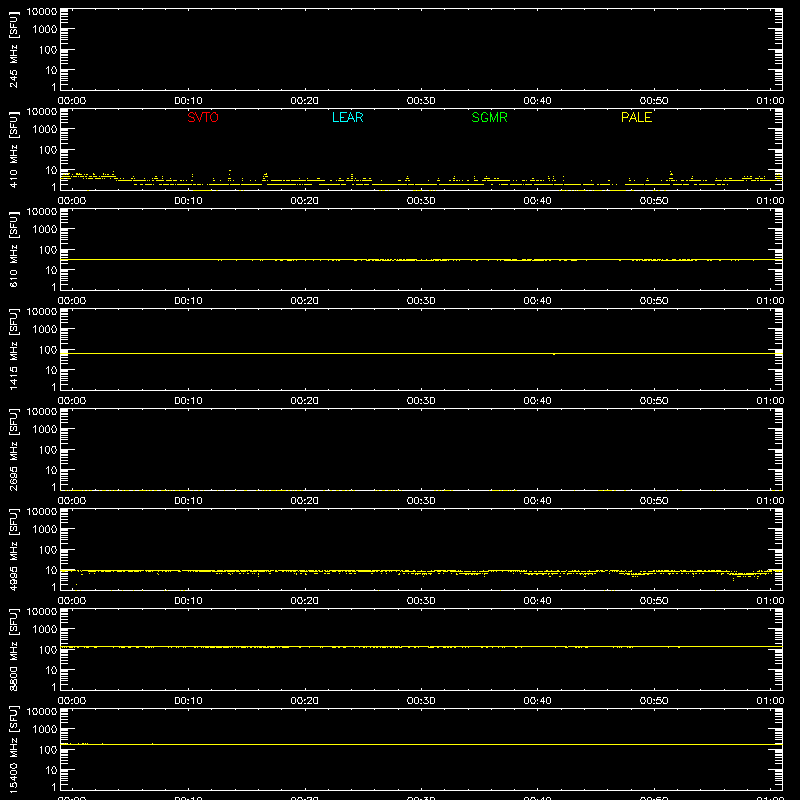
Task: Select the 1415 MHz [SFU] axis title
Action: coord(13,349)
